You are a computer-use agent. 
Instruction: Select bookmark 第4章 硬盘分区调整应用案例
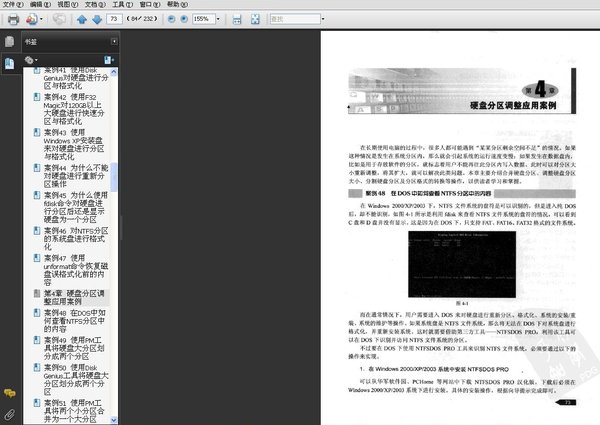[74, 297]
